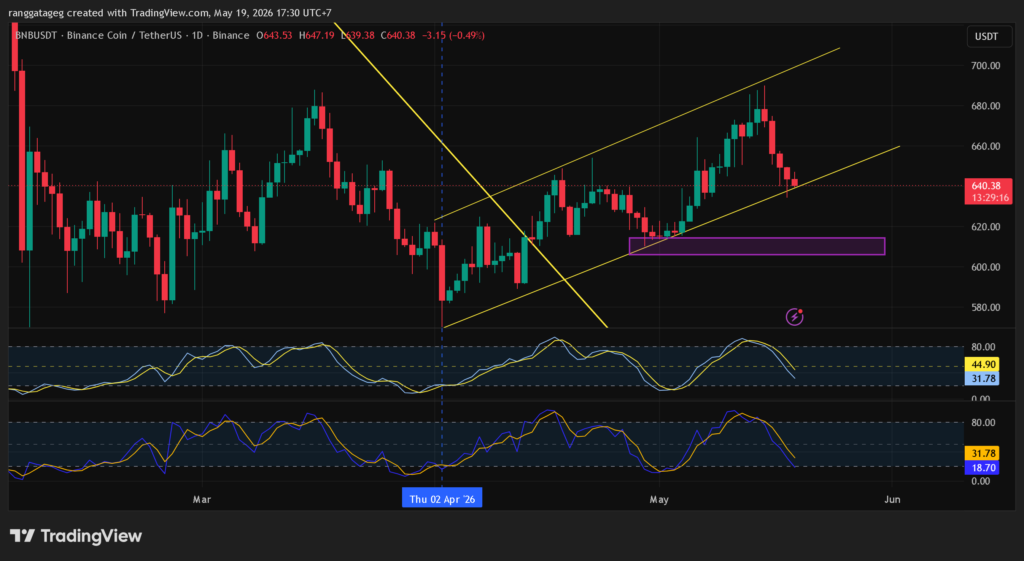Click the close value C640.38 in the legend
Image resolution: width=1024 pixels, height=561 pixels.
coord(396,35)
